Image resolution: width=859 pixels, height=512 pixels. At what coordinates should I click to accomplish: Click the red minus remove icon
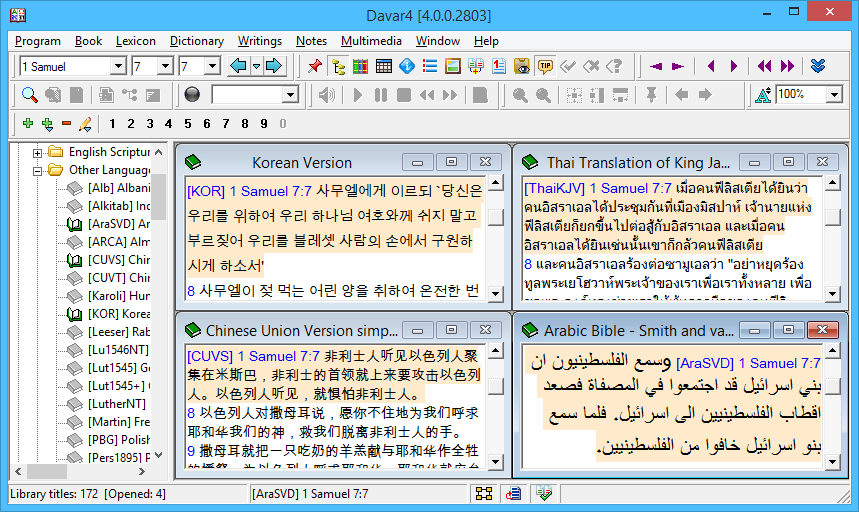click(66, 124)
